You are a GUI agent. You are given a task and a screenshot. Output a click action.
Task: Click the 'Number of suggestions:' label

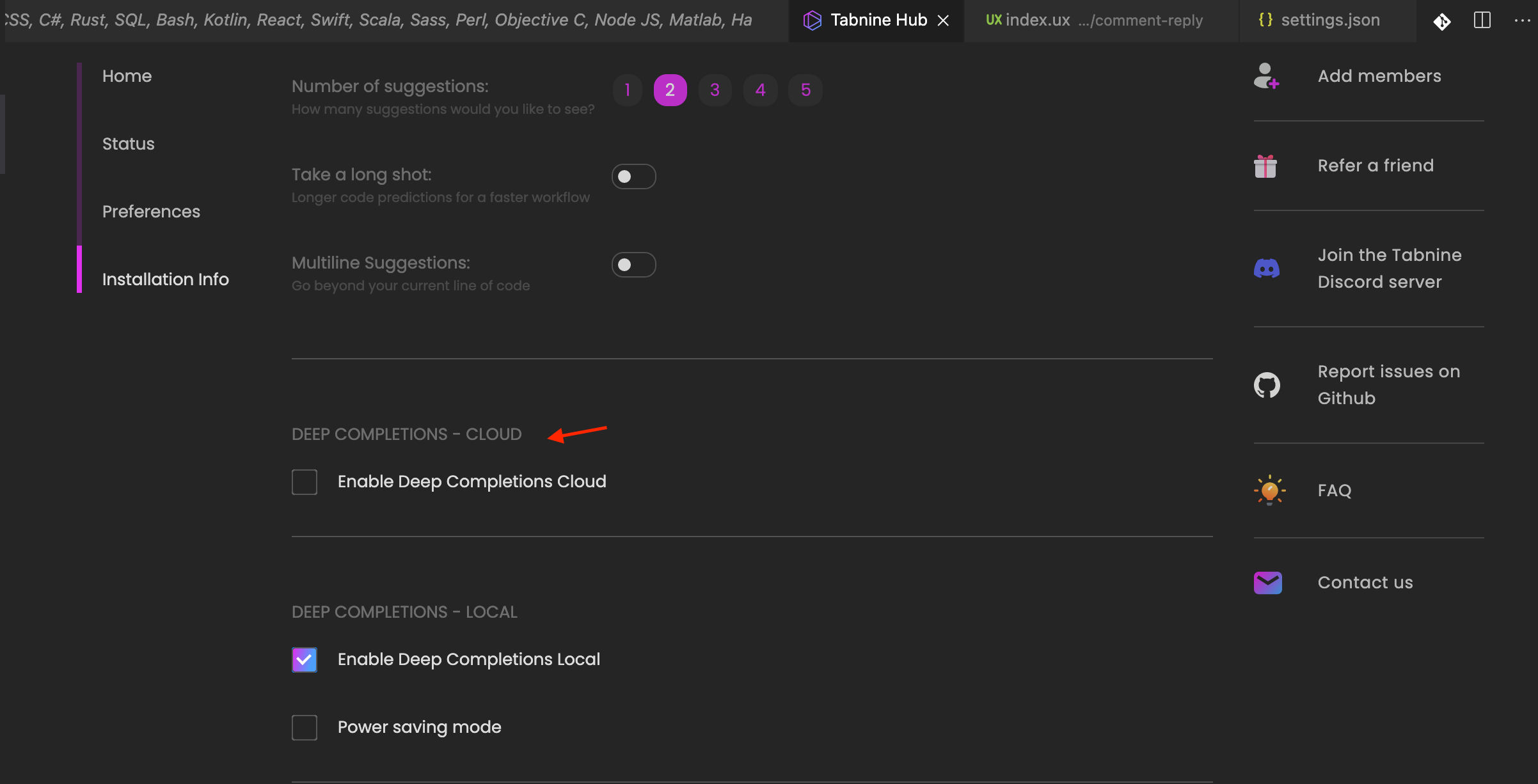(x=390, y=86)
